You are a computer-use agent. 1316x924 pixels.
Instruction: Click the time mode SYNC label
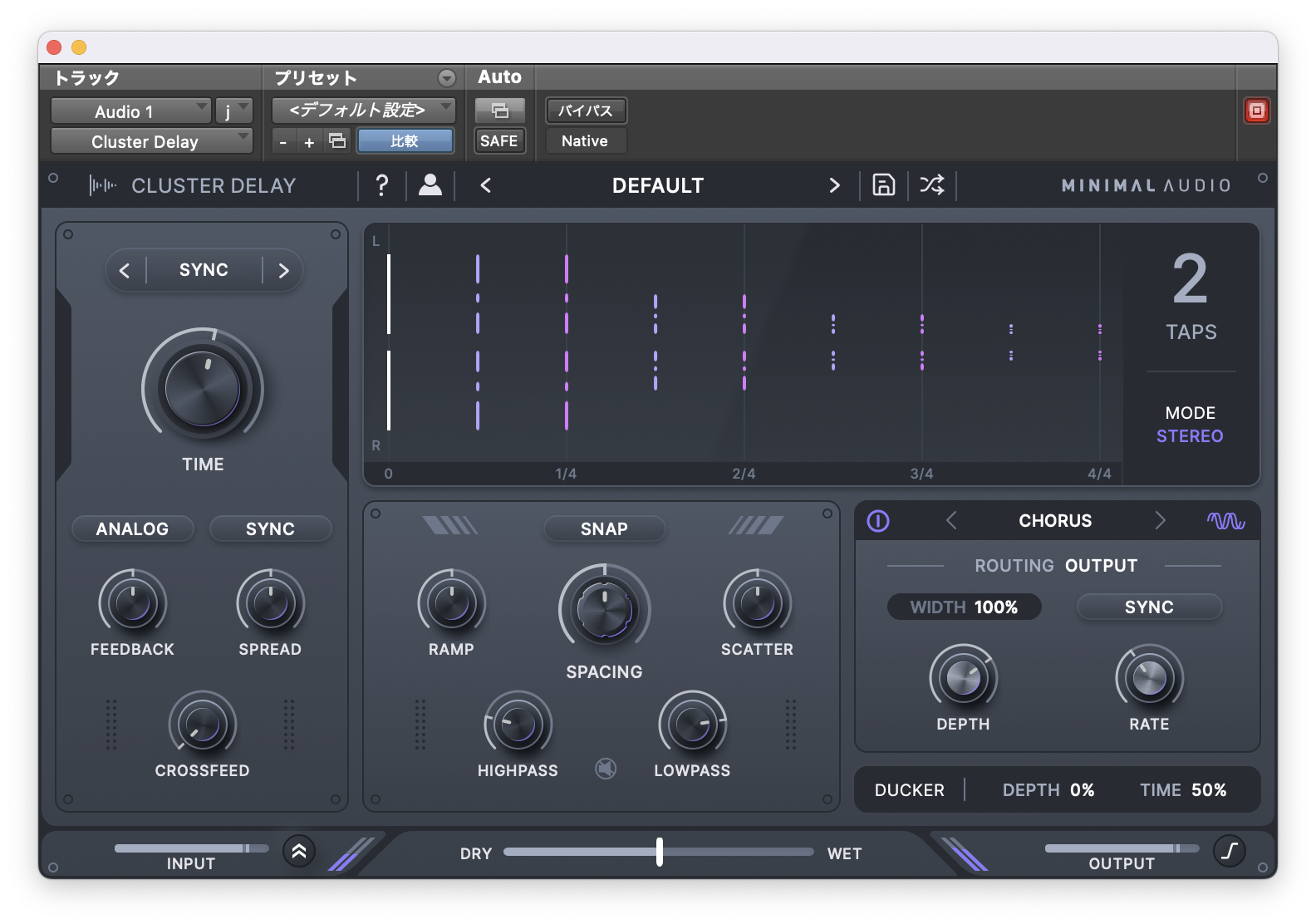pos(204,270)
